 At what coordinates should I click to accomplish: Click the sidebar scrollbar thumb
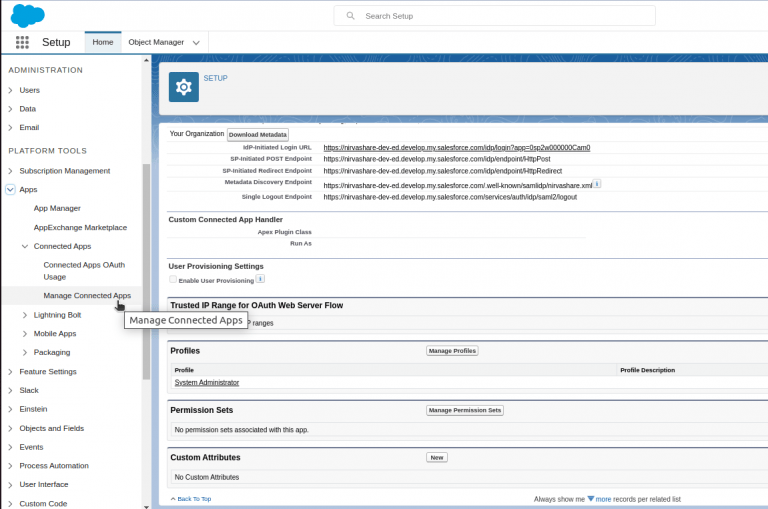coord(146,271)
